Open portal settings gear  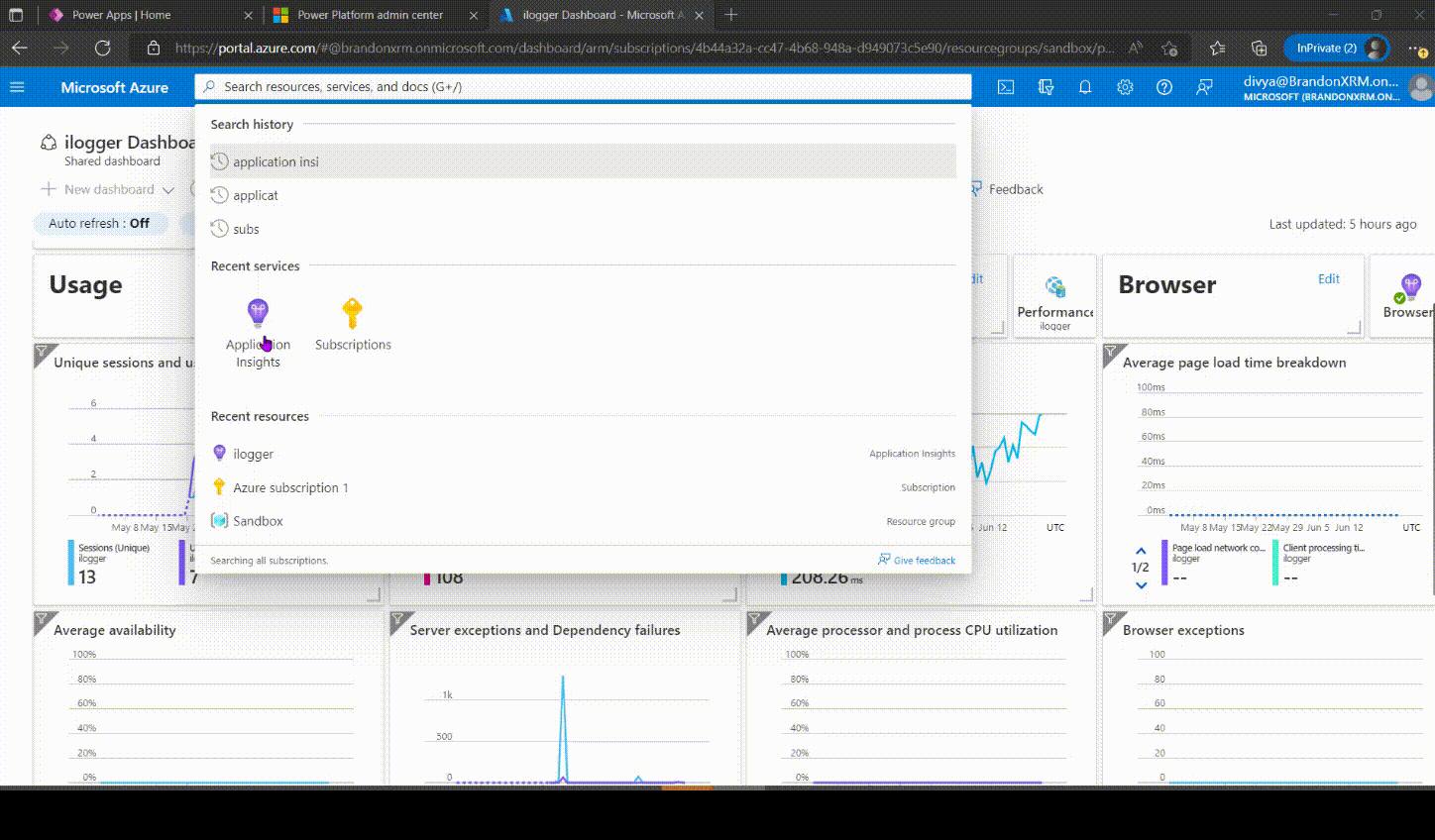click(1125, 87)
